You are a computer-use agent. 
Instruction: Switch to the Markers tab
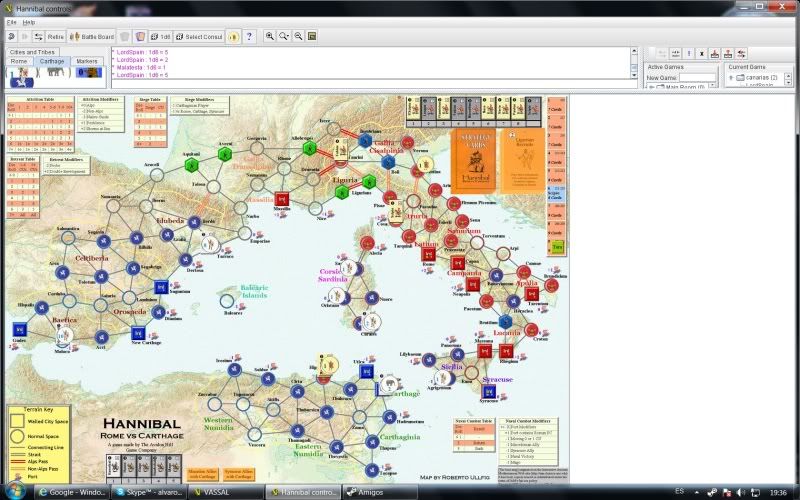point(87,61)
